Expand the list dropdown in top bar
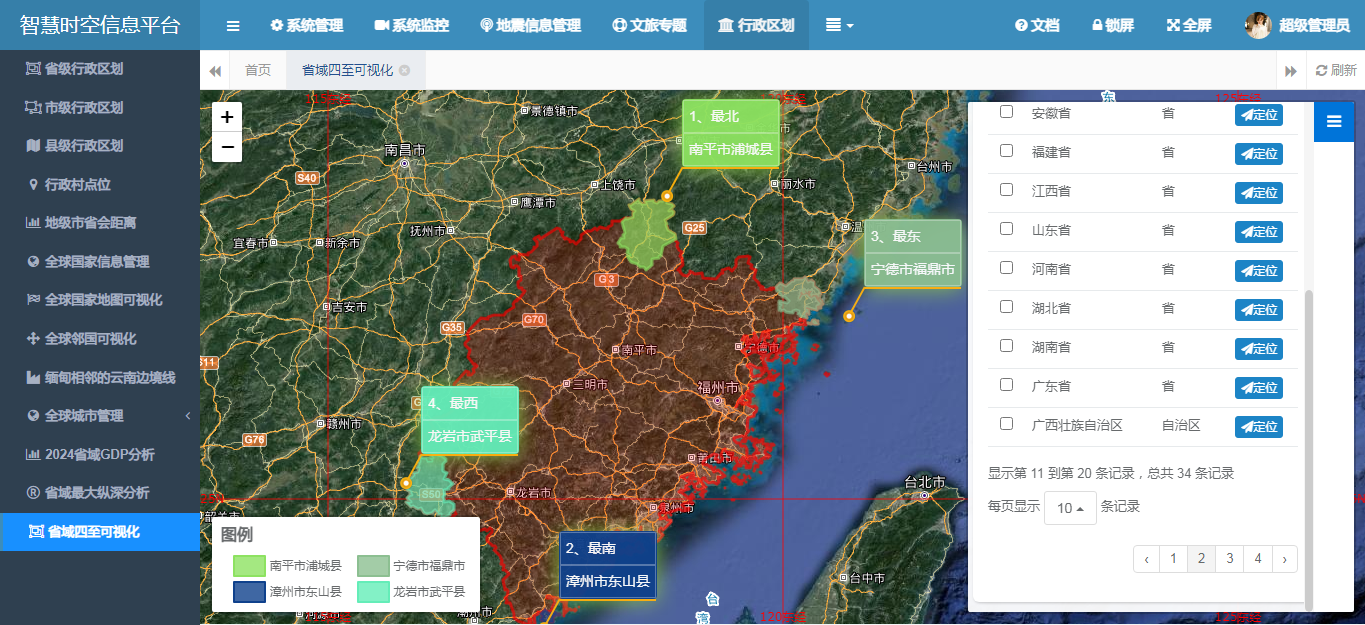This screenshot has width=1365, height=625. click(839, 25)
